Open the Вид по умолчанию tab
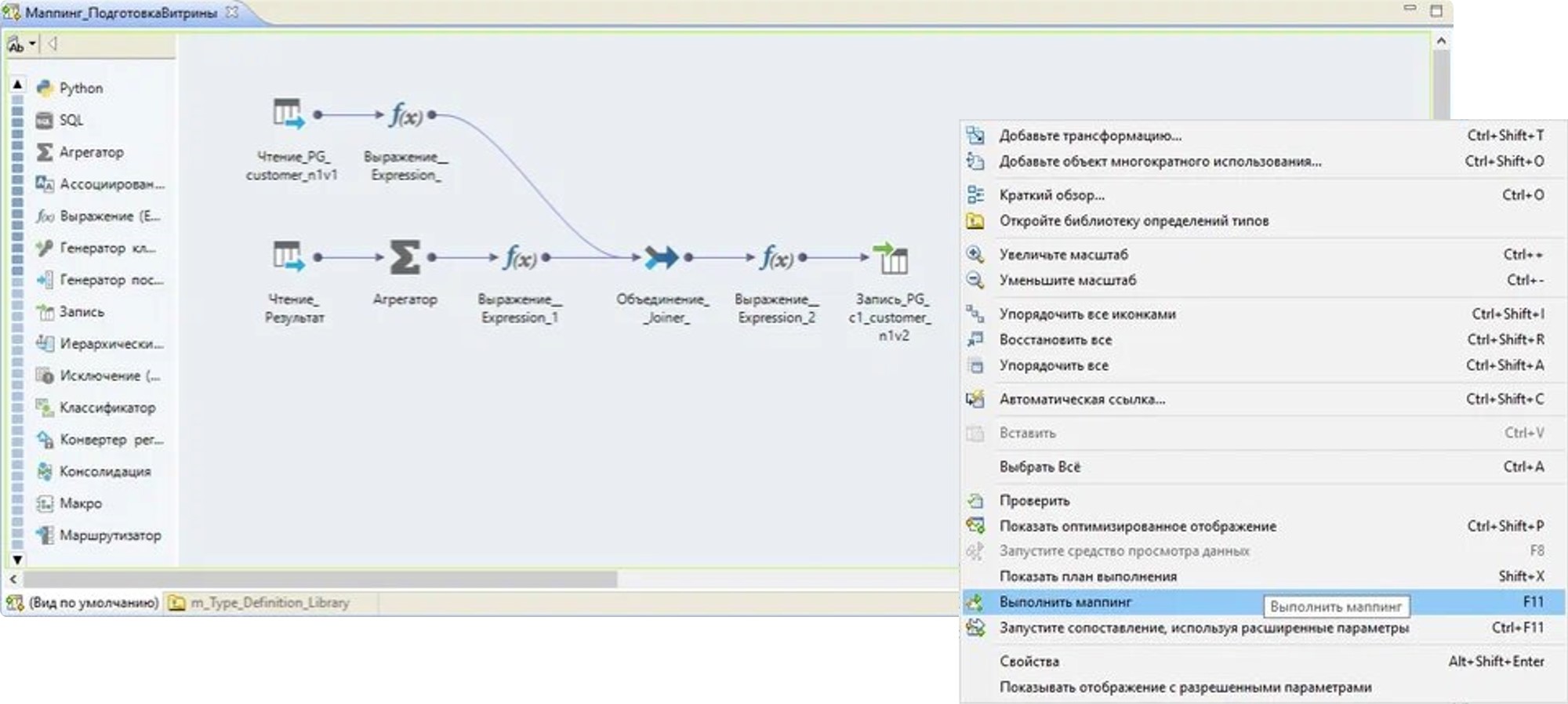Image resolution: width=1568 pixels, height=704 pixels. point(93,603)
